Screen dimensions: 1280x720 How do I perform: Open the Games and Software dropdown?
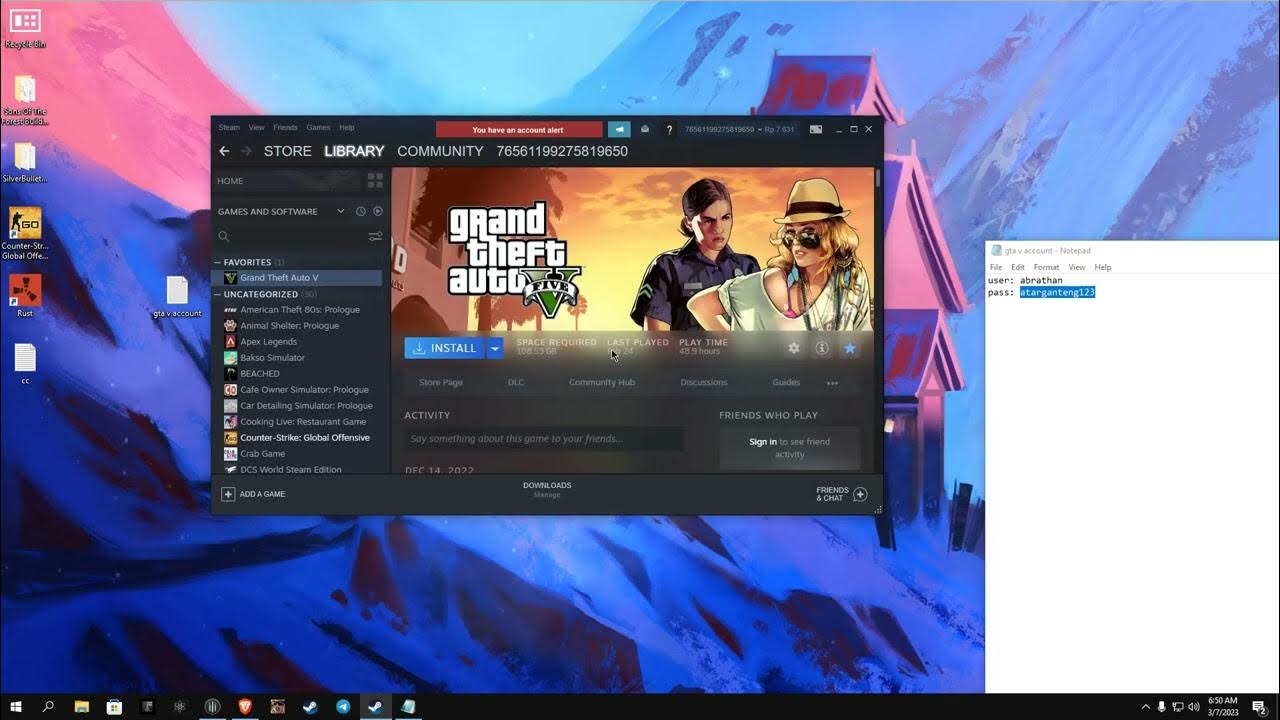[x=341, y=211]
